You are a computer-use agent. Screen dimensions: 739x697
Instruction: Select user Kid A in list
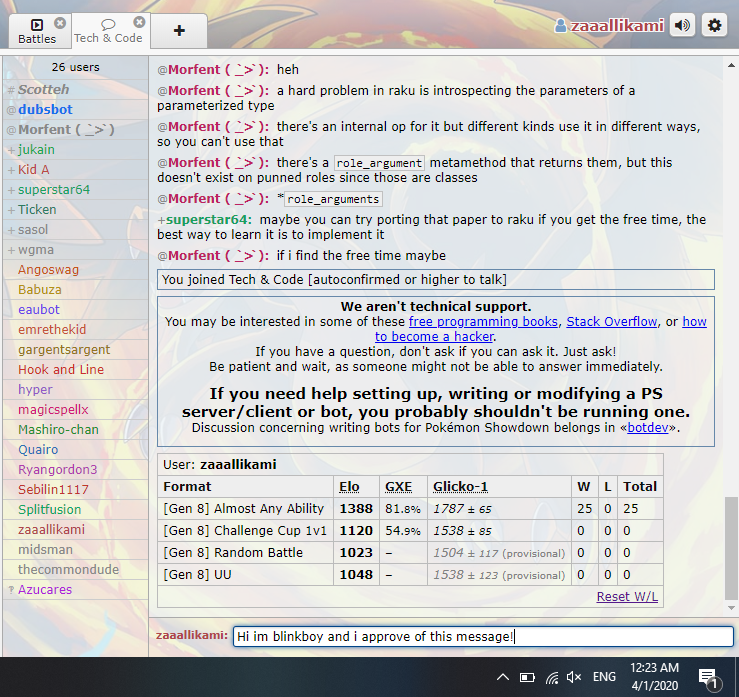pyautogui.click(x=75, y=170)
